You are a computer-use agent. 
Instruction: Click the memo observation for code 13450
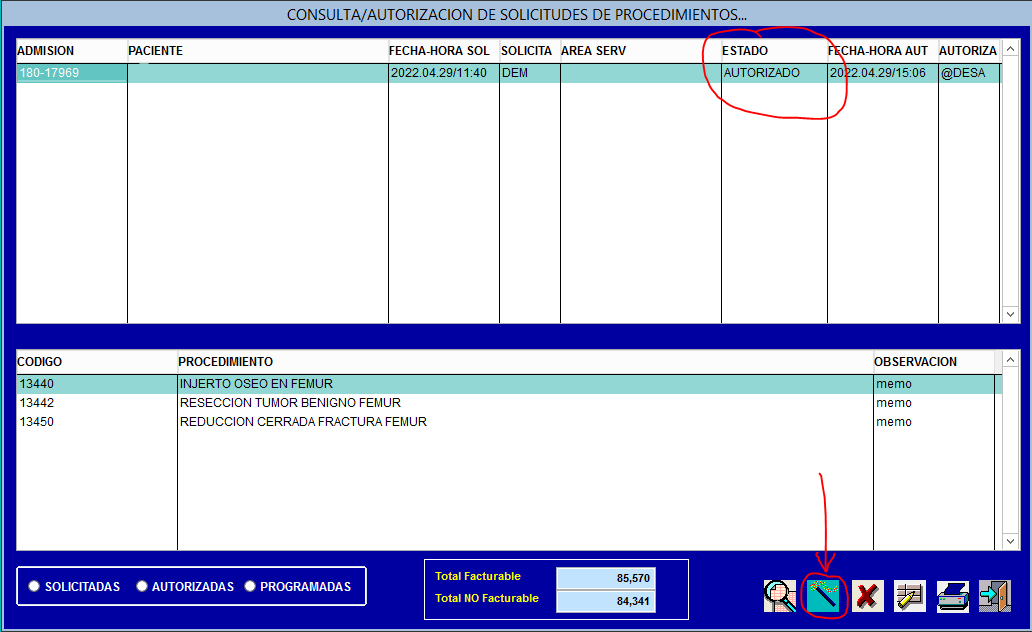(934, 422)
